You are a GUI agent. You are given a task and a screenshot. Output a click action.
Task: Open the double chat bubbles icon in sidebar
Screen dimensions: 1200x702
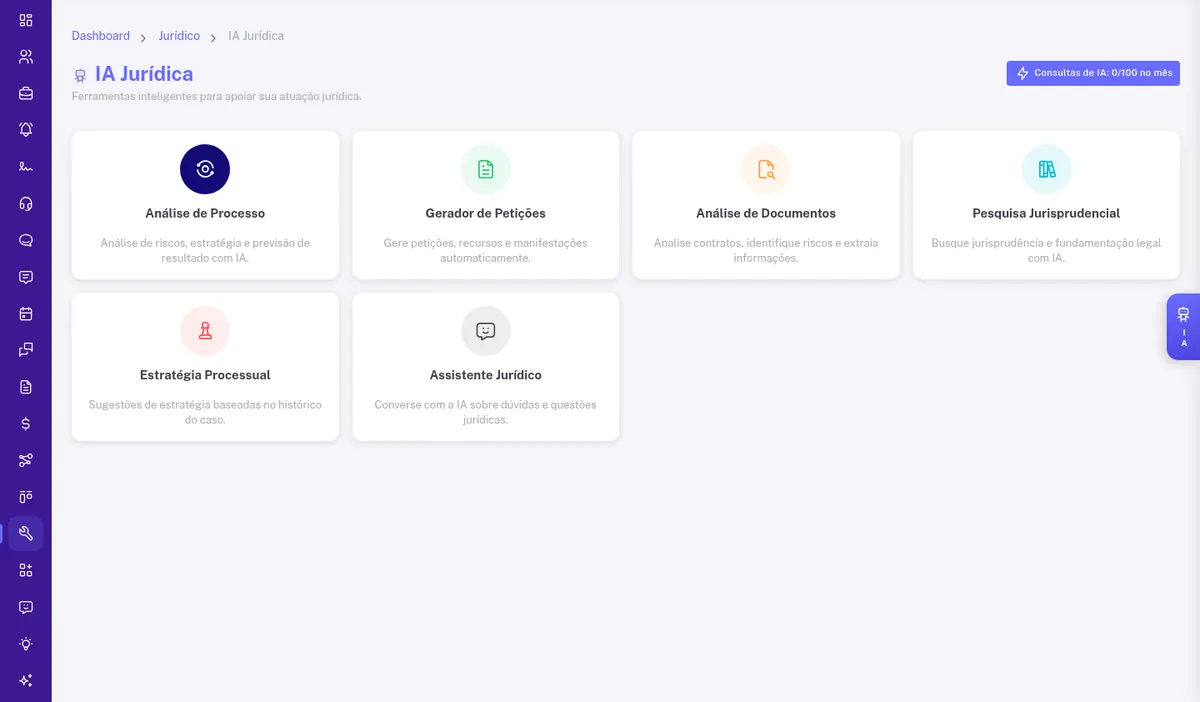26,350
